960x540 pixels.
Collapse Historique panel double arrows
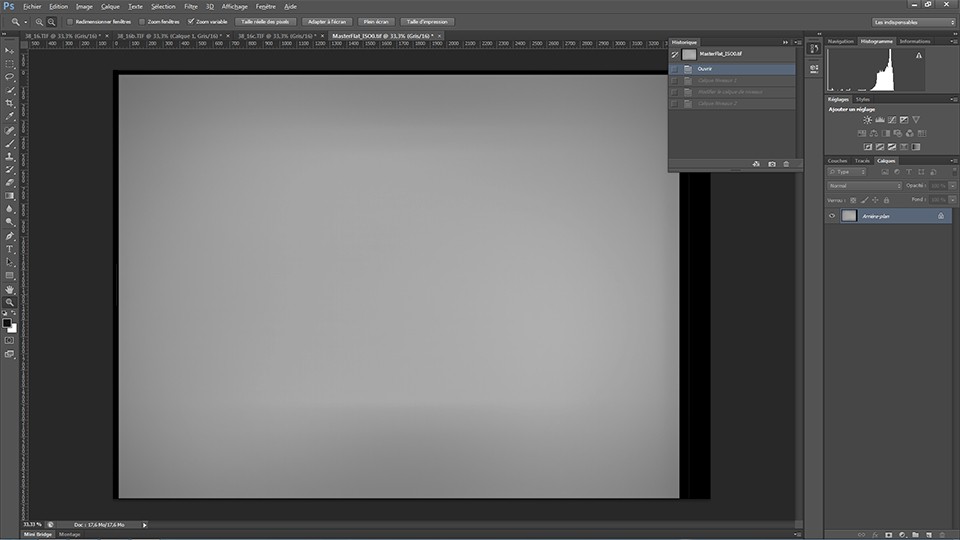click(786, 42)
